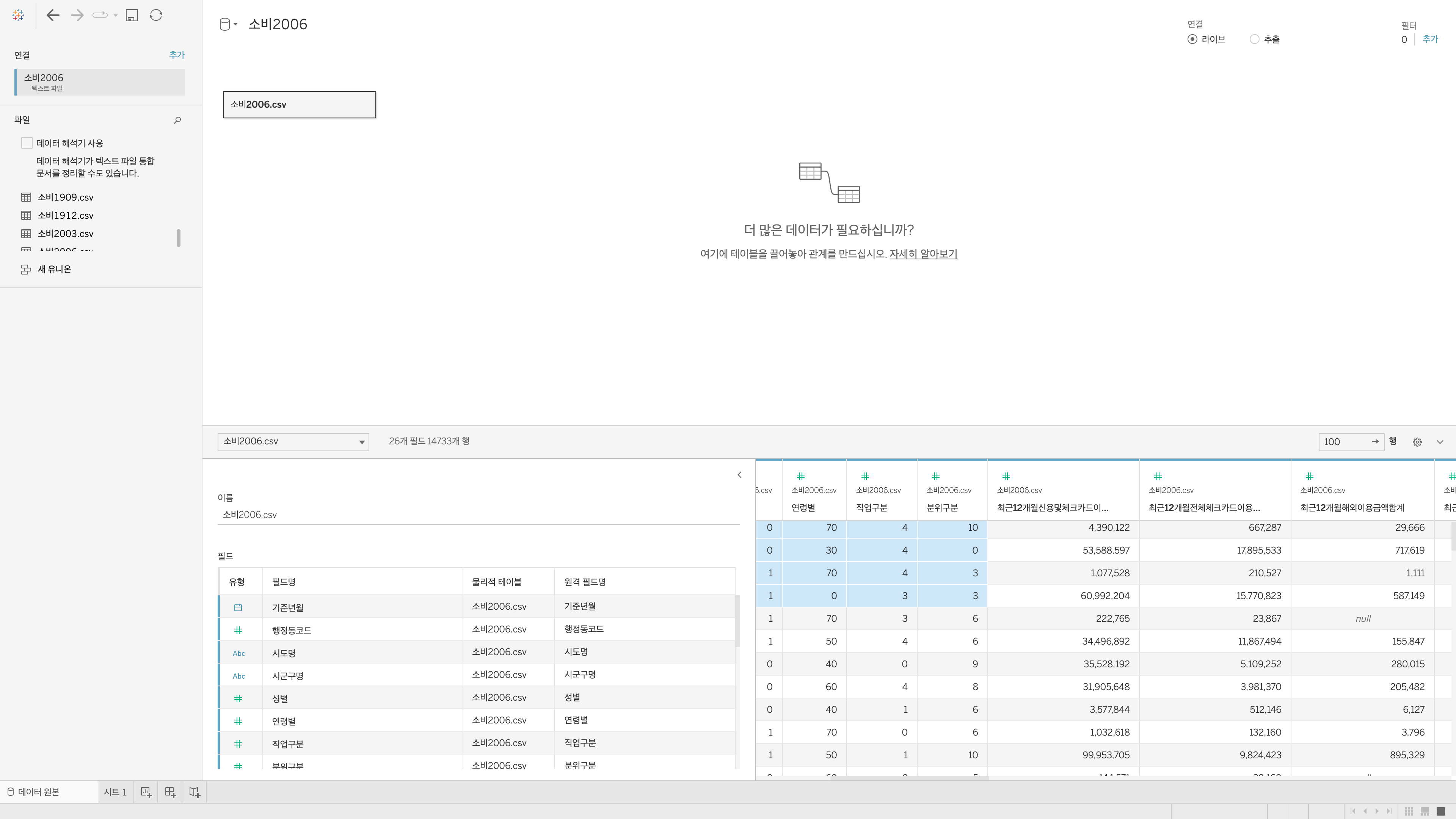Screen dimensions: 1456x819
Task: Expand the data source cylinder dropdown arrow
Action: 235,24
